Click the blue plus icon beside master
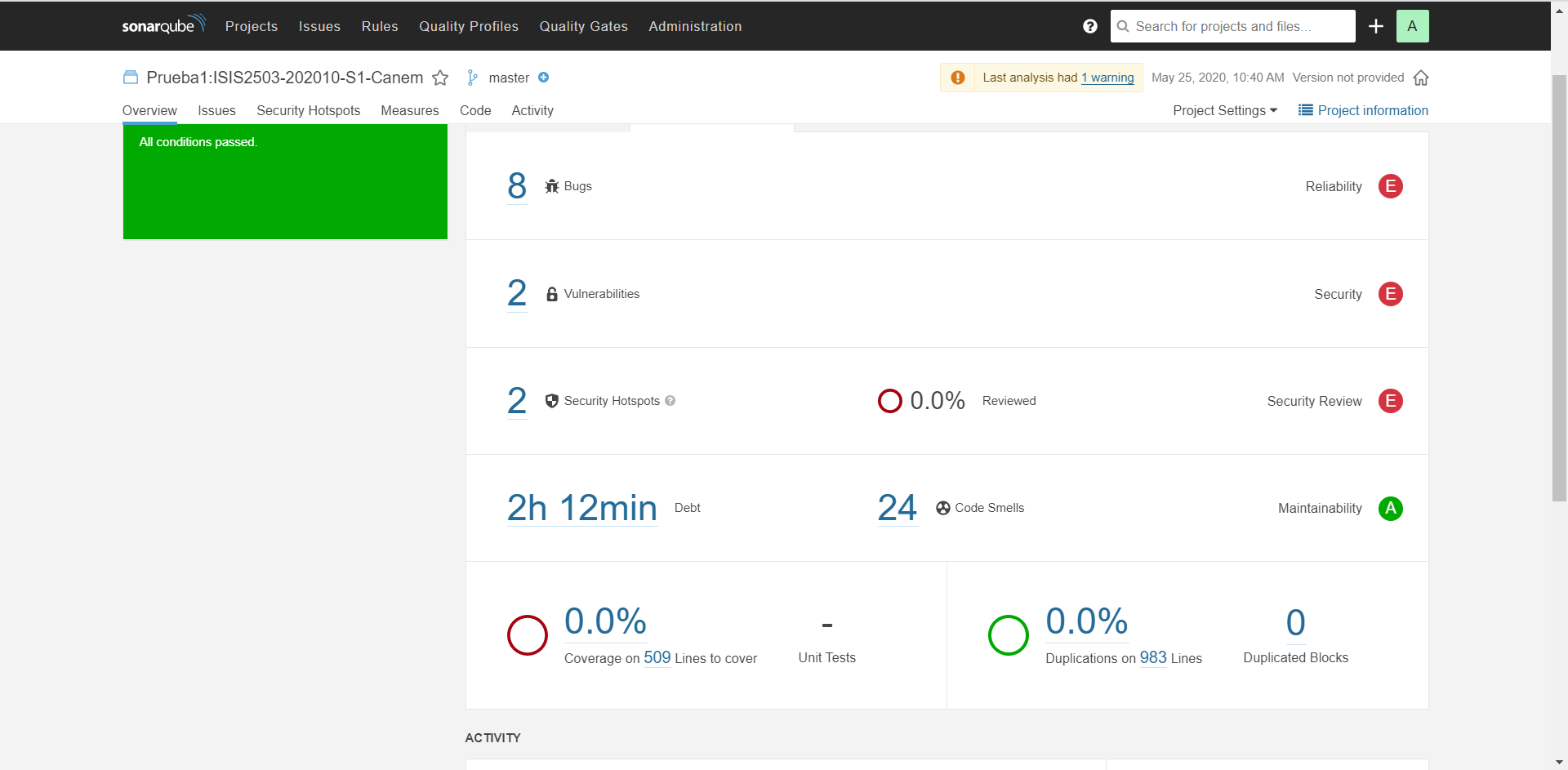Viewport: 1568px width, 770px height. pyautogui.click(x=543, y=78)
